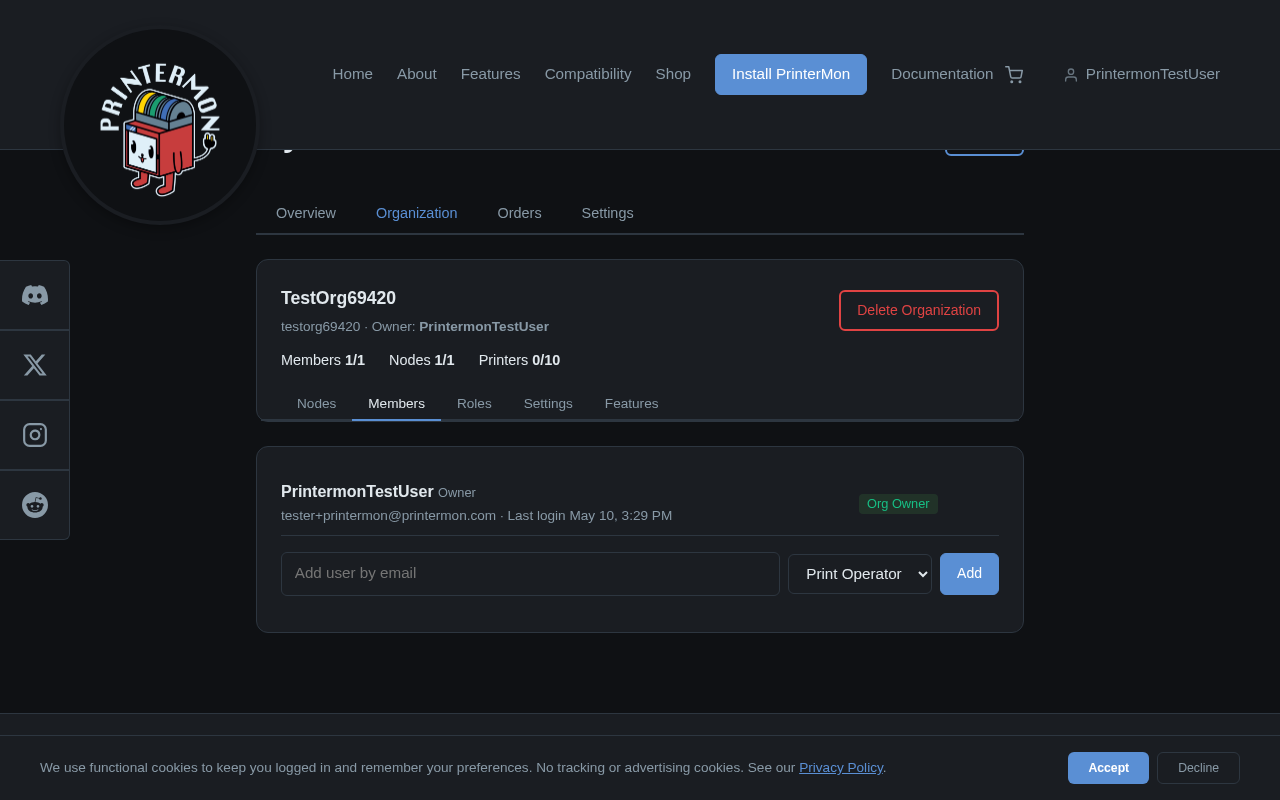Open the Compatibility page
This screenshot has height=800, width=1280.
pos(588,74)
